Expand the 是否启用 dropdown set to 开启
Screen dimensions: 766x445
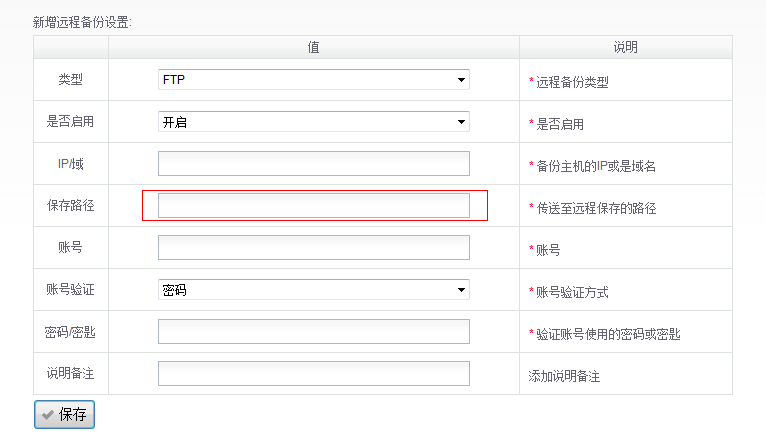[x=313, y=122]
